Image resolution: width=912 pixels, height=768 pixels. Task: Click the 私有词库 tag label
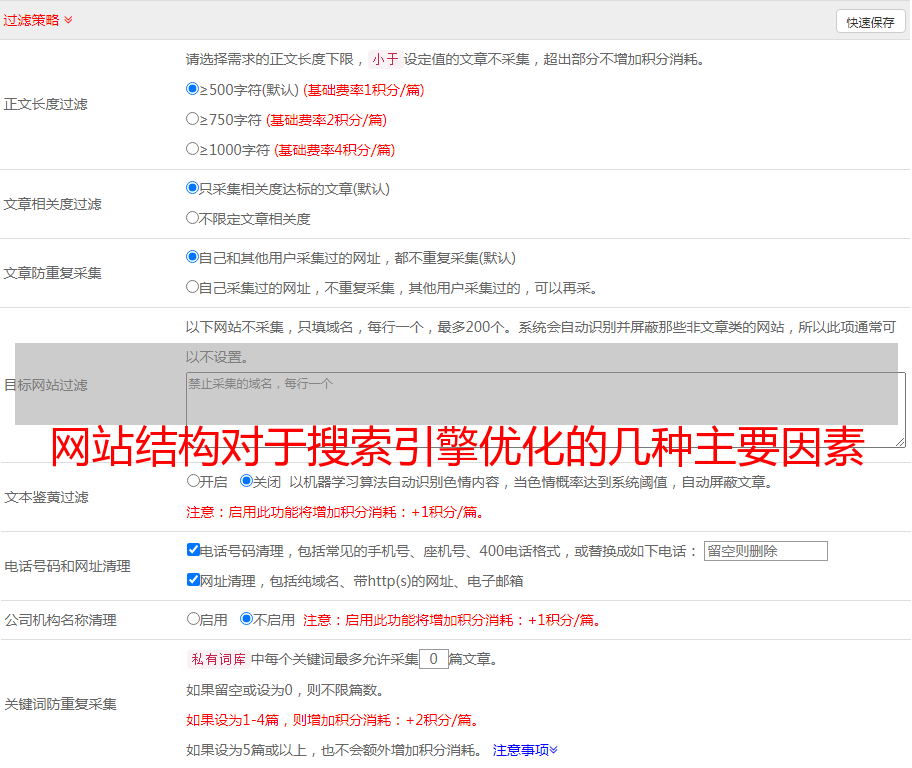pos(216,659)
